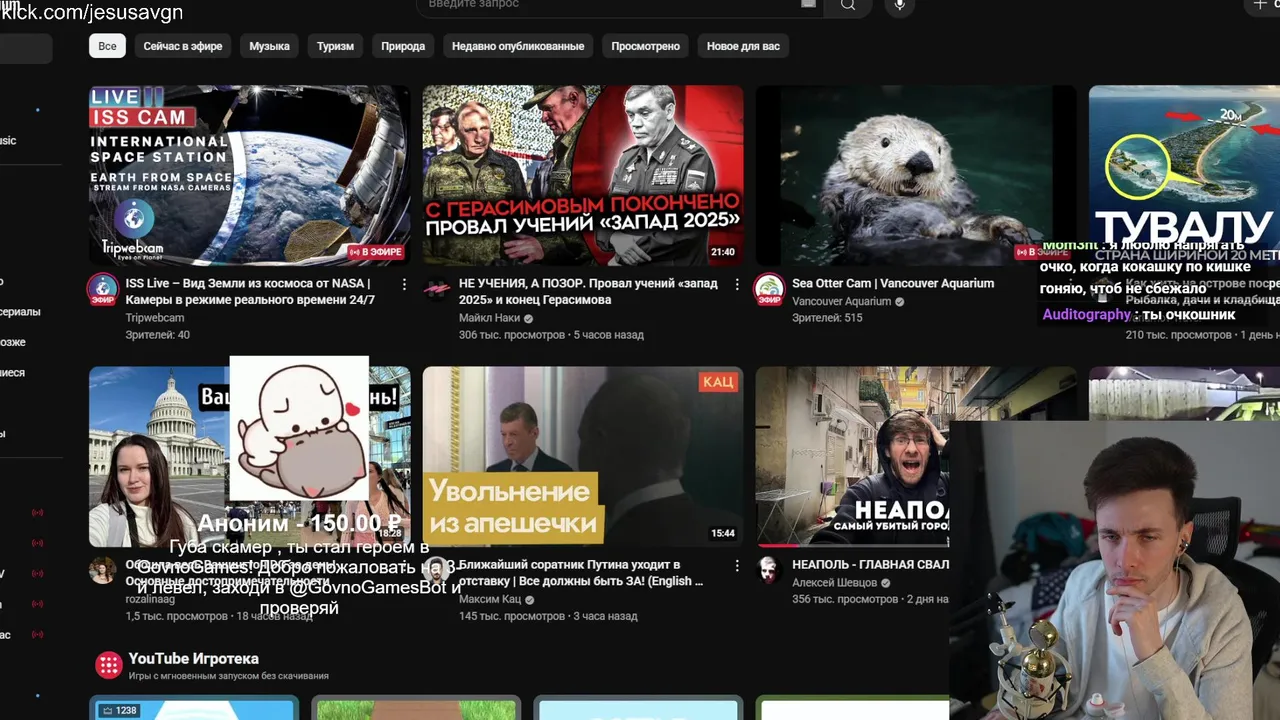Open the Максим Кац channel avatar
The width and height of the screenshot is (1280, 720).
click(x=436, y=570)
